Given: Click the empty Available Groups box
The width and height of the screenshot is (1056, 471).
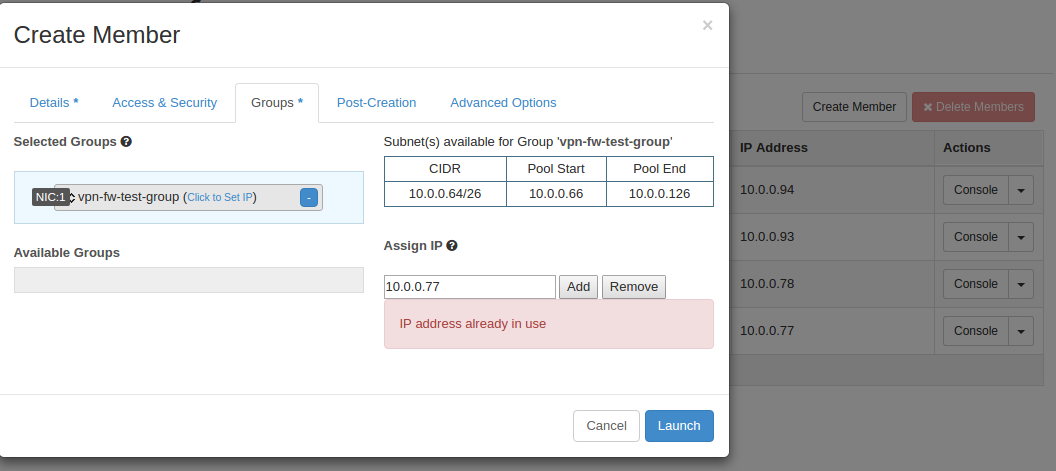Looking at the screenshot, I should [x=189, y=280].
